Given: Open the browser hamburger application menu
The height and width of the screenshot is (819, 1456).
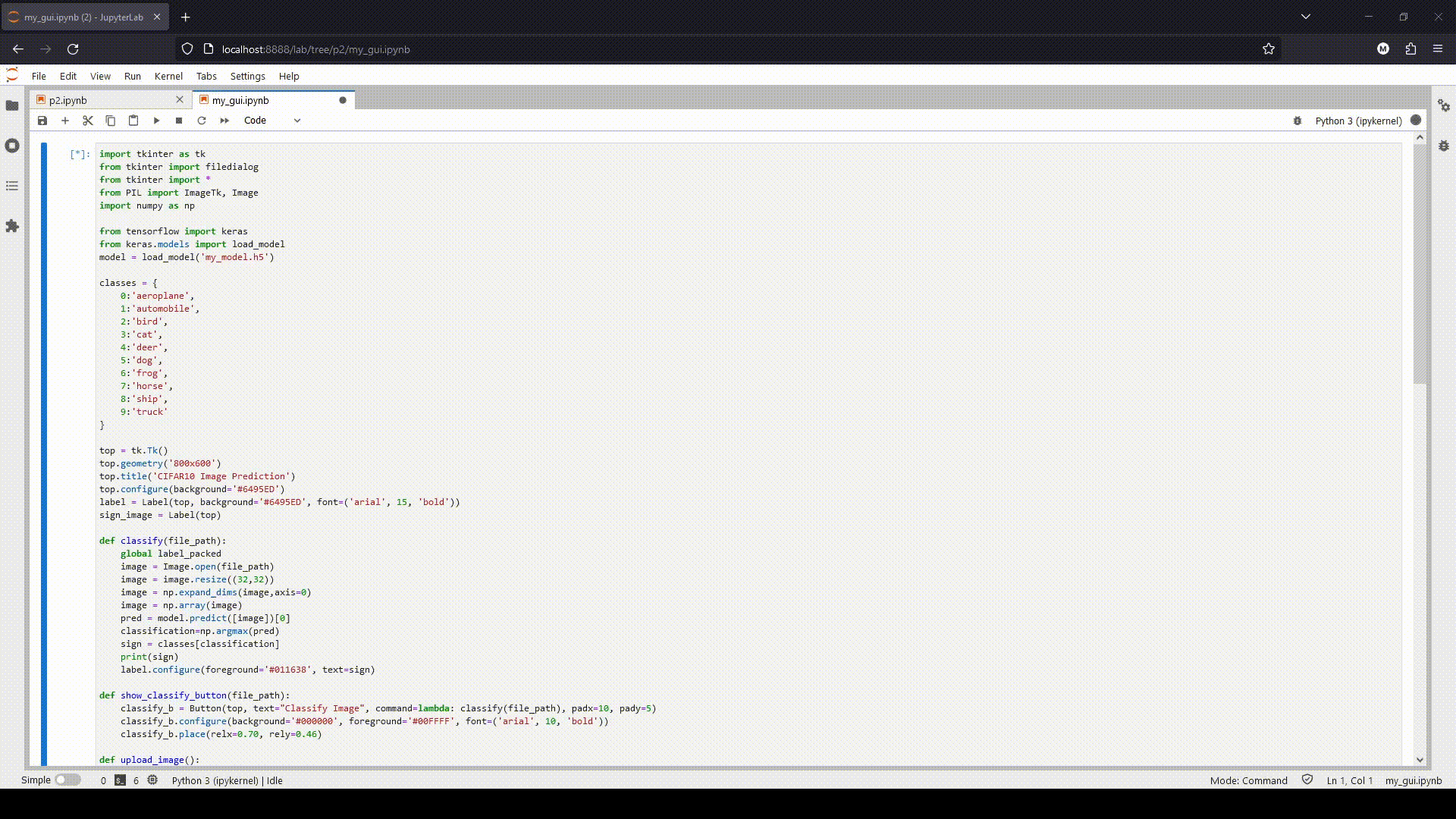Looking at the screenshot, I should pyautogui.click(x=1438, y=49).
